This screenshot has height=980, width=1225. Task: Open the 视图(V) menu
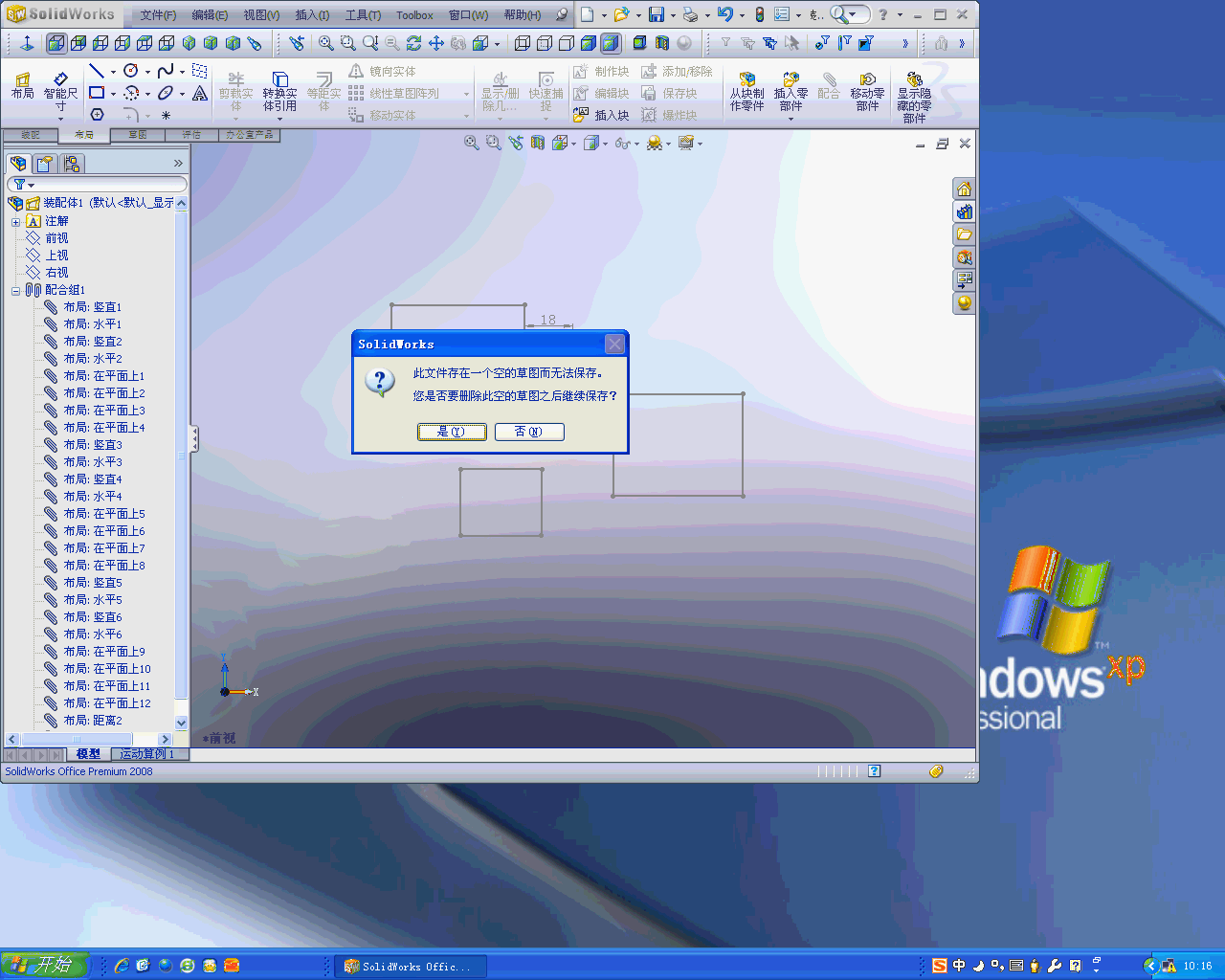261,15
